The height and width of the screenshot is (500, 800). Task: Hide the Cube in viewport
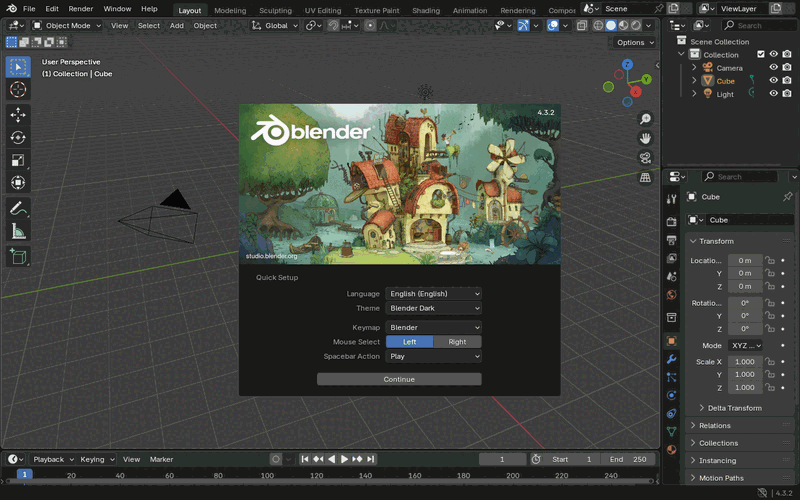click(x=773, y=81)
